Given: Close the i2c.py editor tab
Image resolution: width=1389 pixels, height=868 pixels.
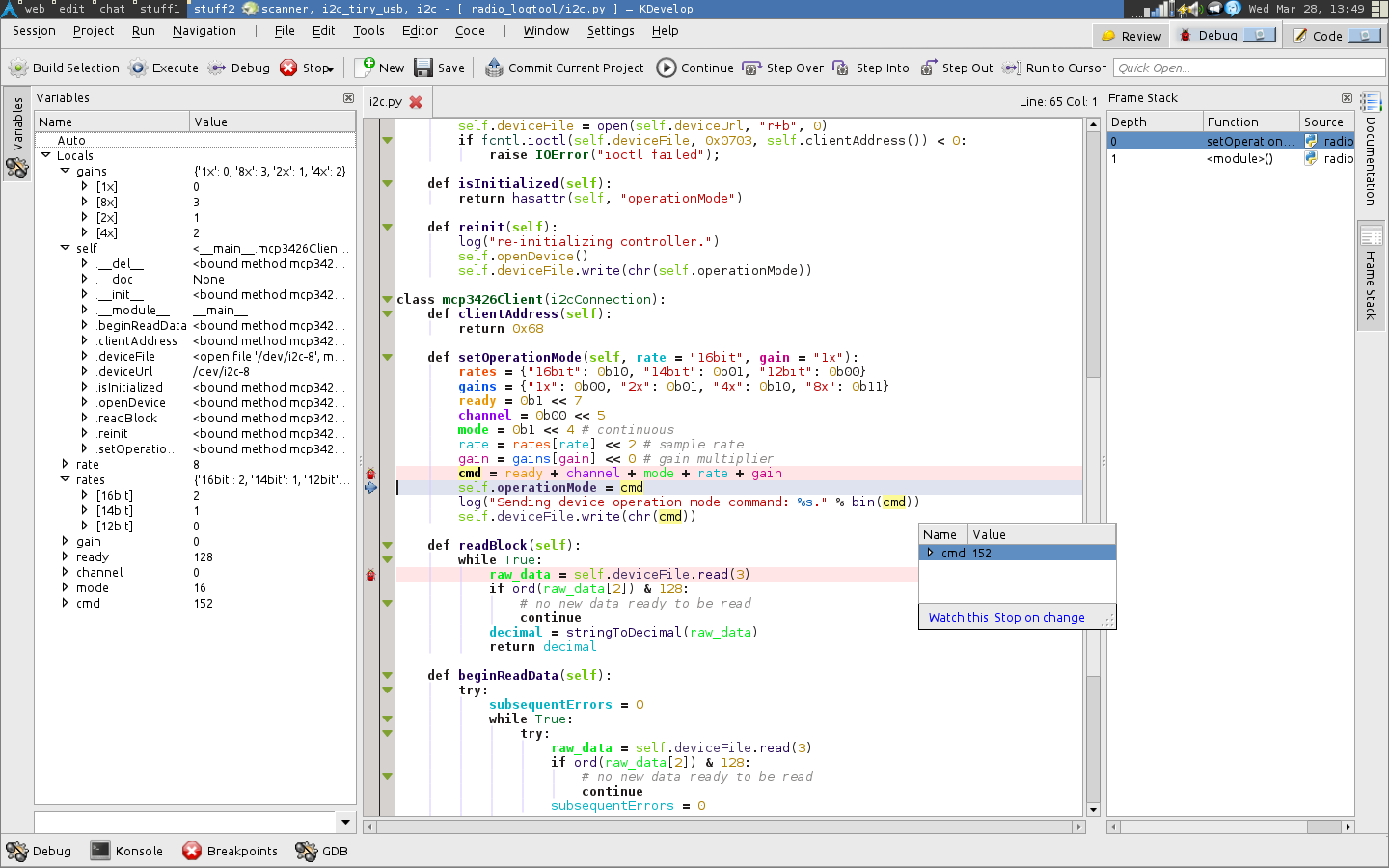Looking at the screenshot, I should point(416,101).
